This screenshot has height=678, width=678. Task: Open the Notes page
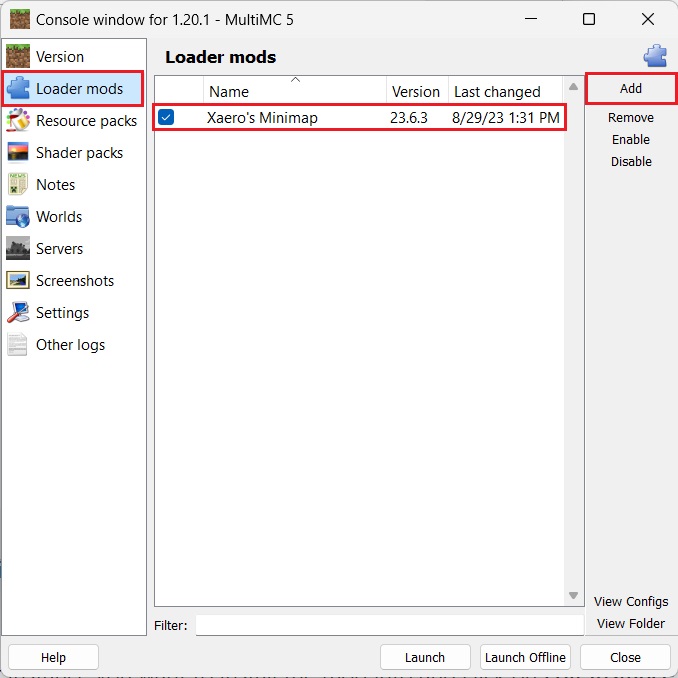pyautogui.click(x=74, y=184)
